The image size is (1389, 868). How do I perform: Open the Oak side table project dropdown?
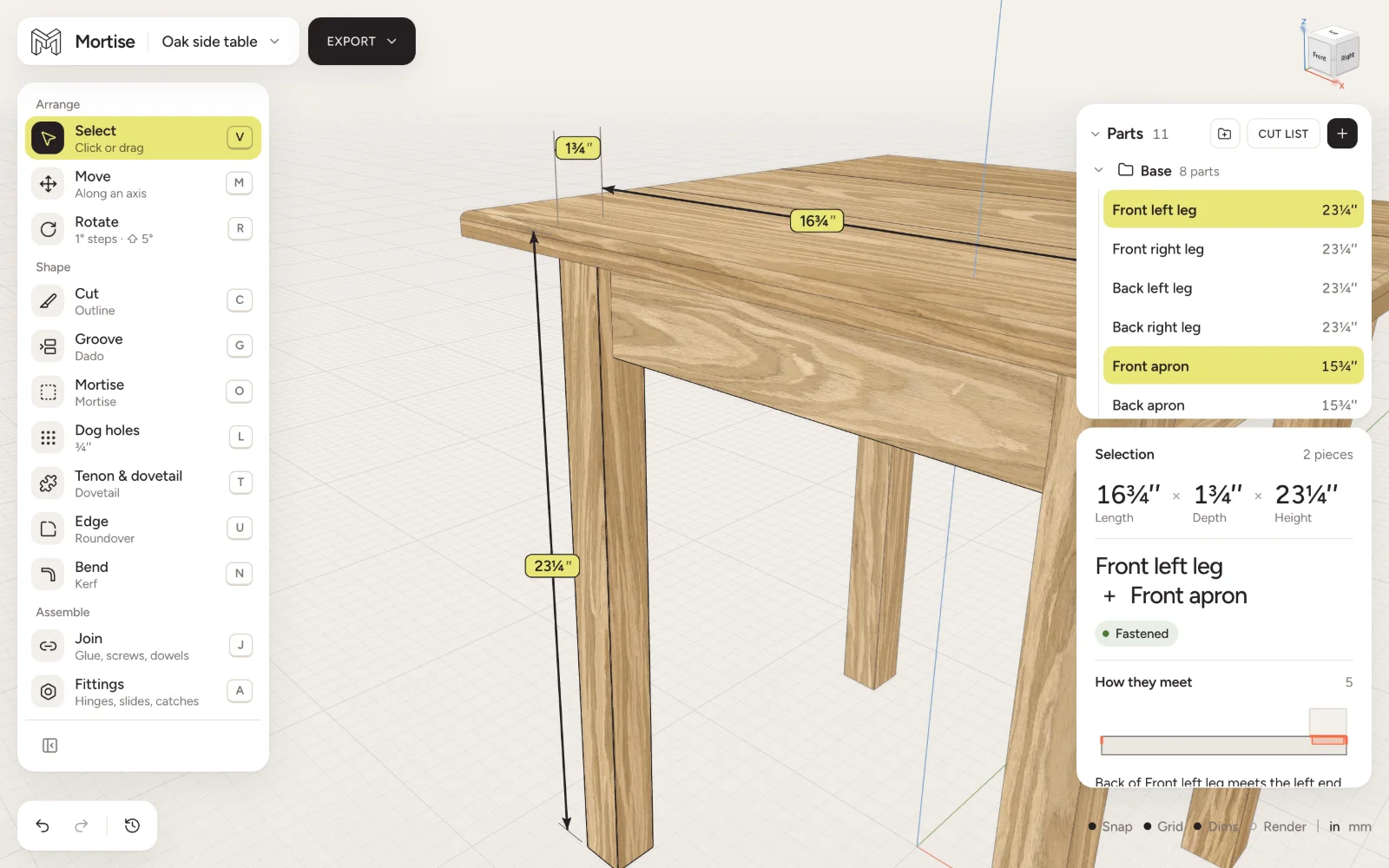click(x=221, y=42)
